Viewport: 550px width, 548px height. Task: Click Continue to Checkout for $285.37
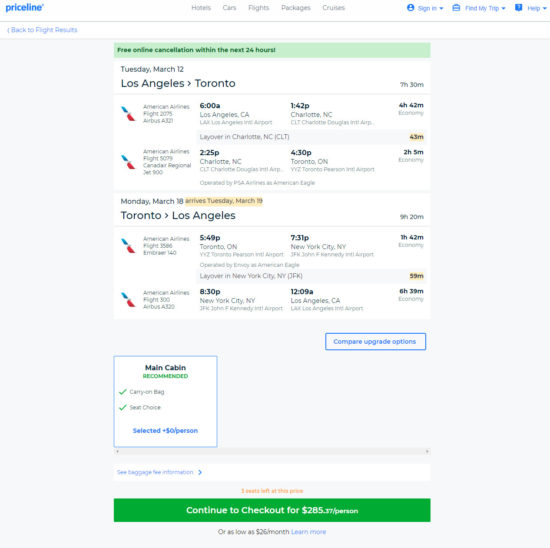pos(272,510)
